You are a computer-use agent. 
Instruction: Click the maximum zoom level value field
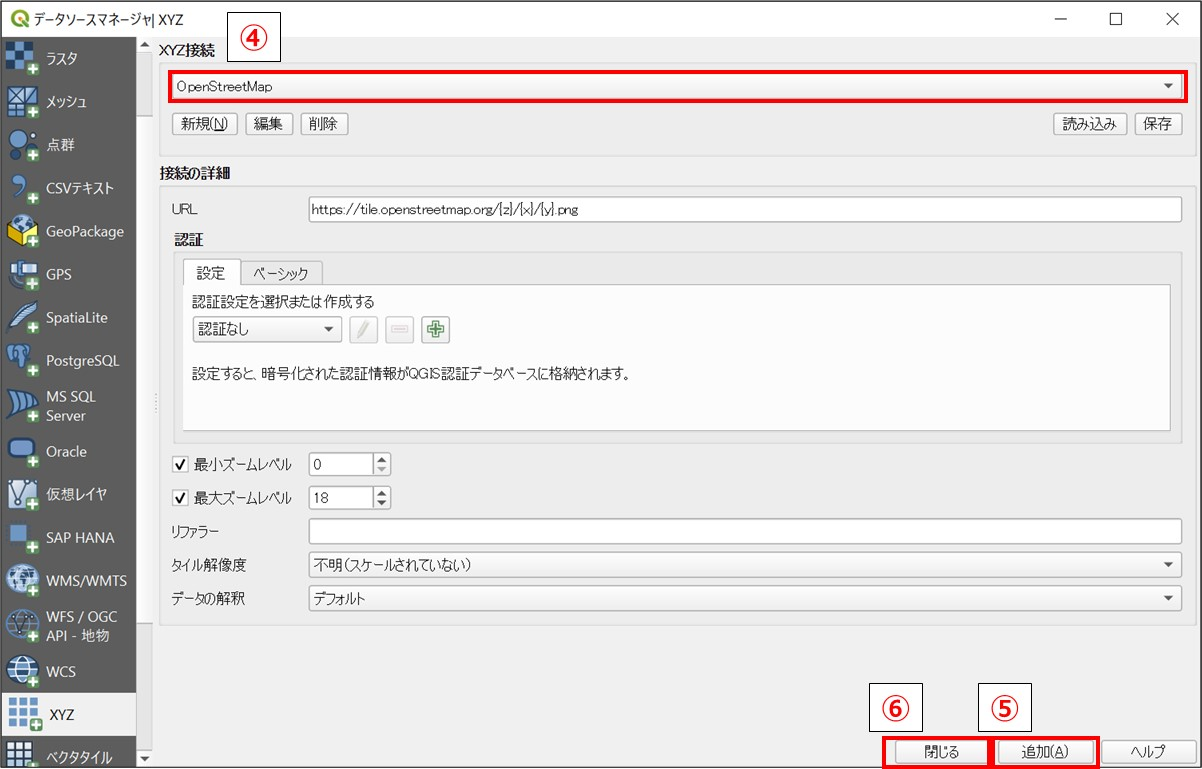click(340, 497)
